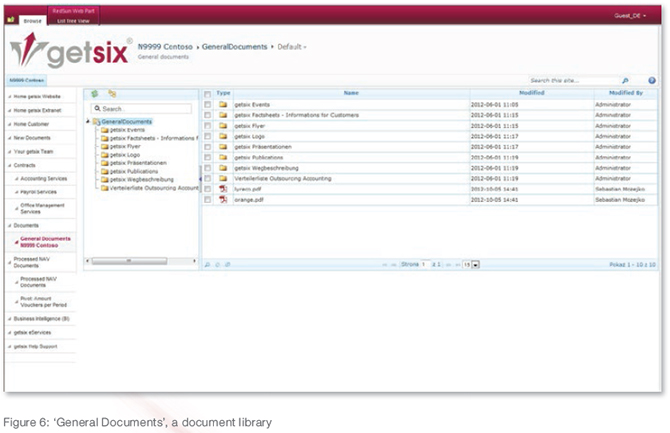Open the New Documents navigation link
The image size is (670, 433).
point(32,138)
